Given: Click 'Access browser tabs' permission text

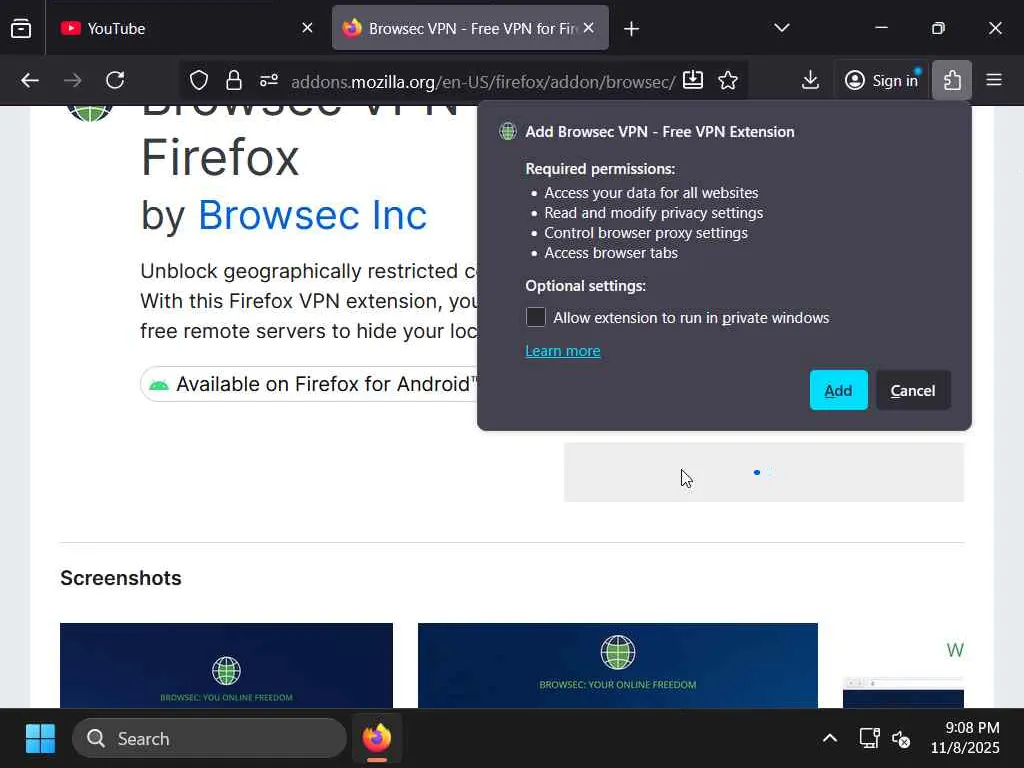Looking at the screenshot, I should coord(611,253).
